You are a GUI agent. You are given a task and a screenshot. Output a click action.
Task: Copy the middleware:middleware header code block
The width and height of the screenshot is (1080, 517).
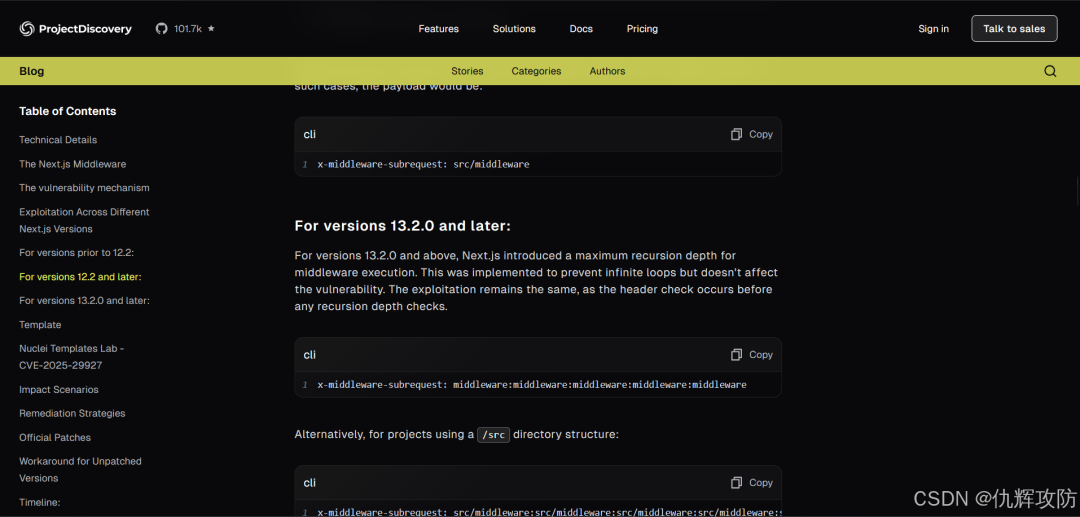point(752,355)
